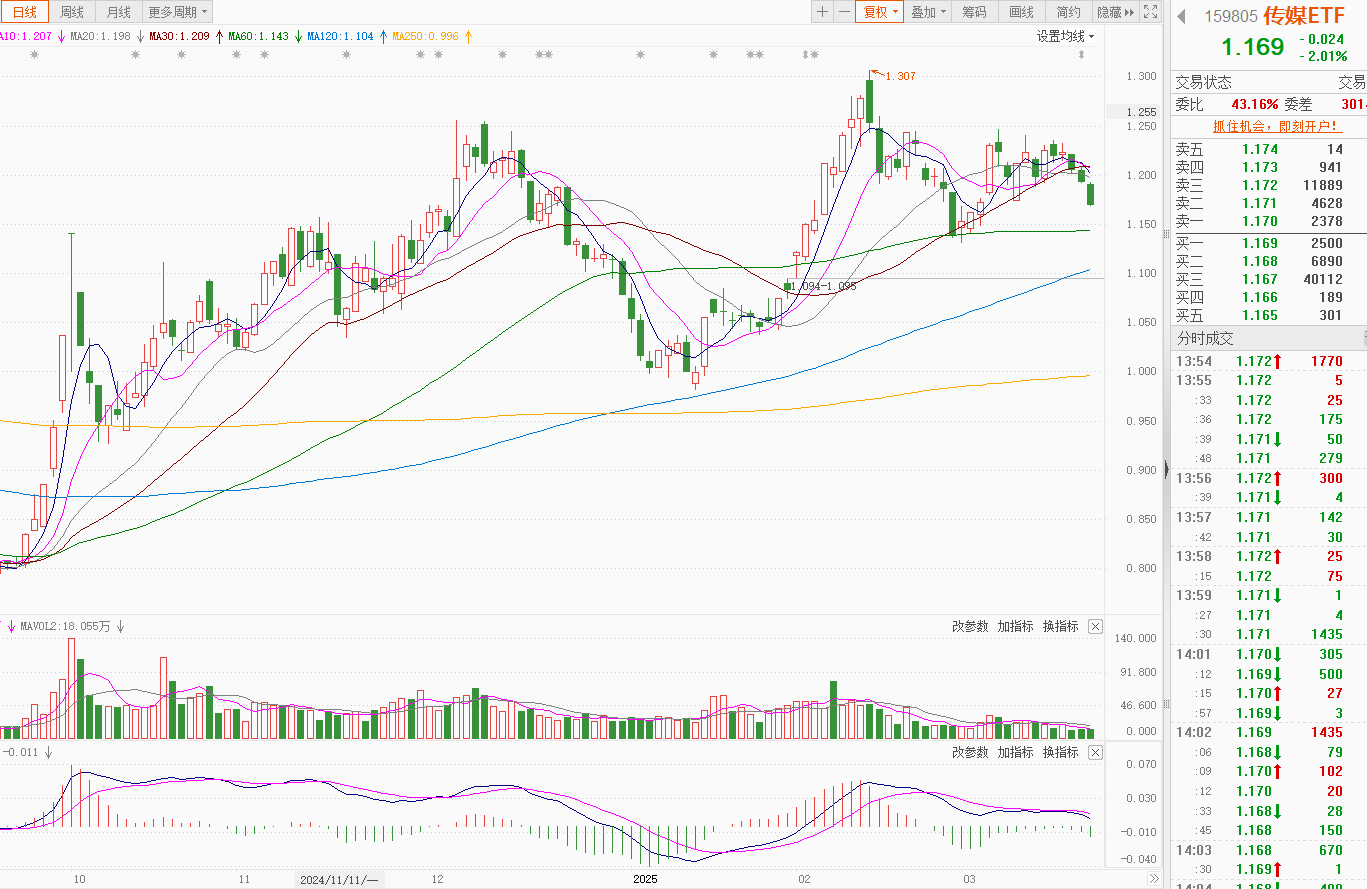
Task: Click 交易状态 label
Action: pos(1203,82)
